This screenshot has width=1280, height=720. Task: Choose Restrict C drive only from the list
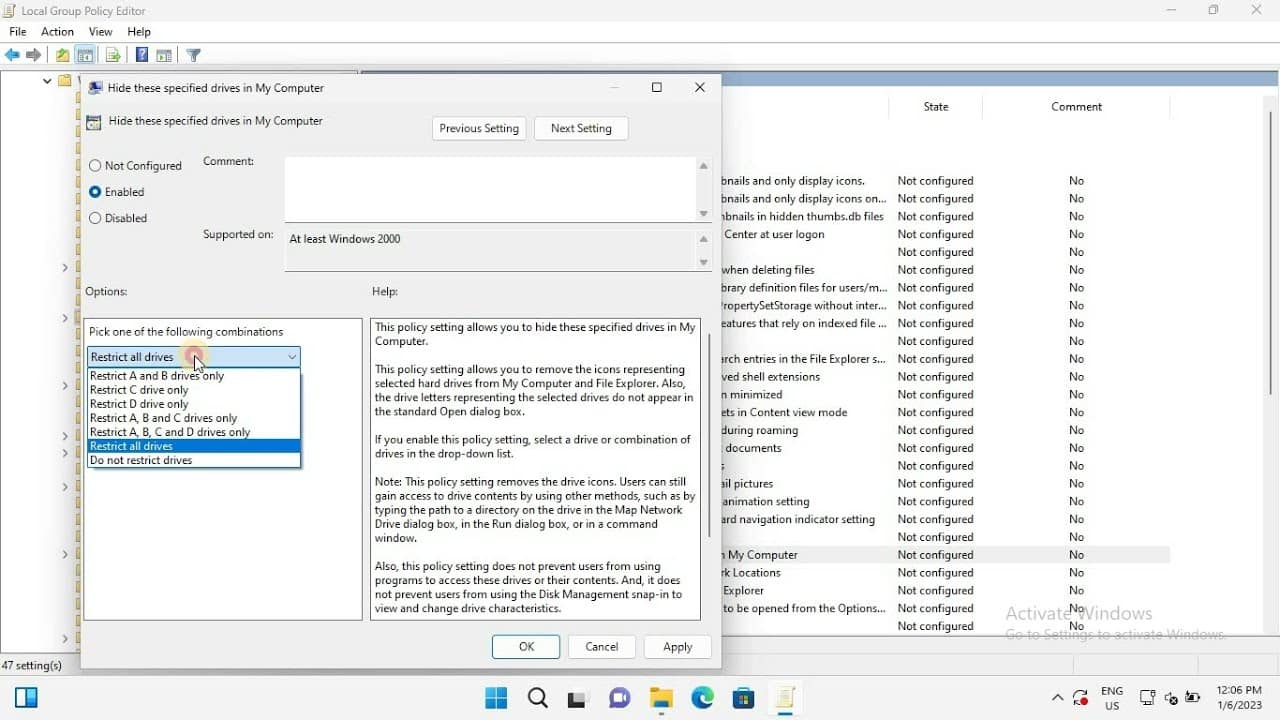coord(139,390)
